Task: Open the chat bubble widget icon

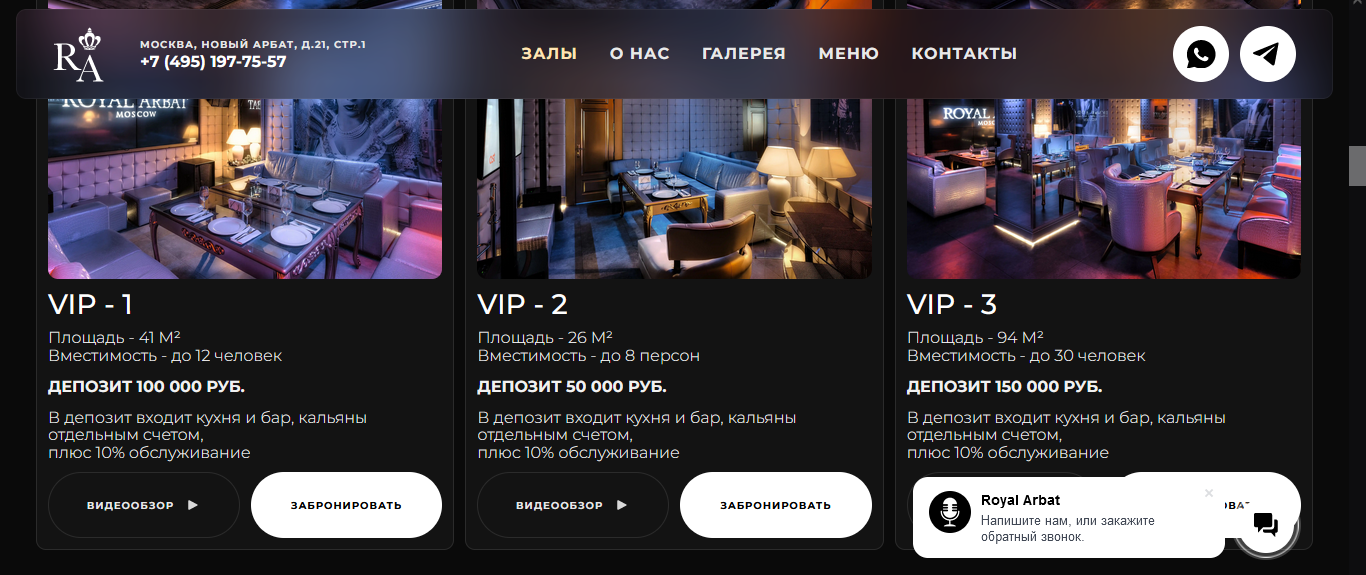Action: pos(1266,524)
